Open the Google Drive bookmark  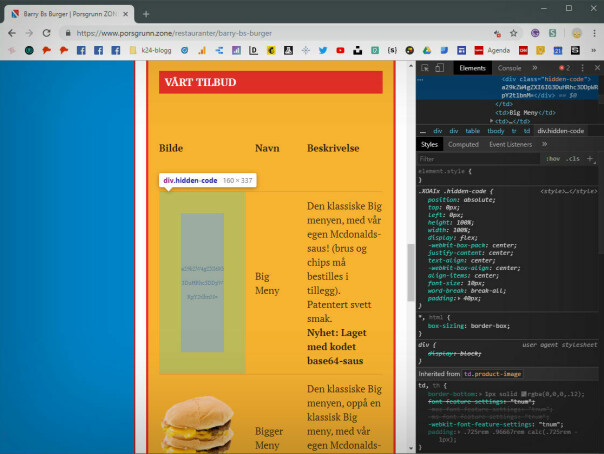(427, 50)
